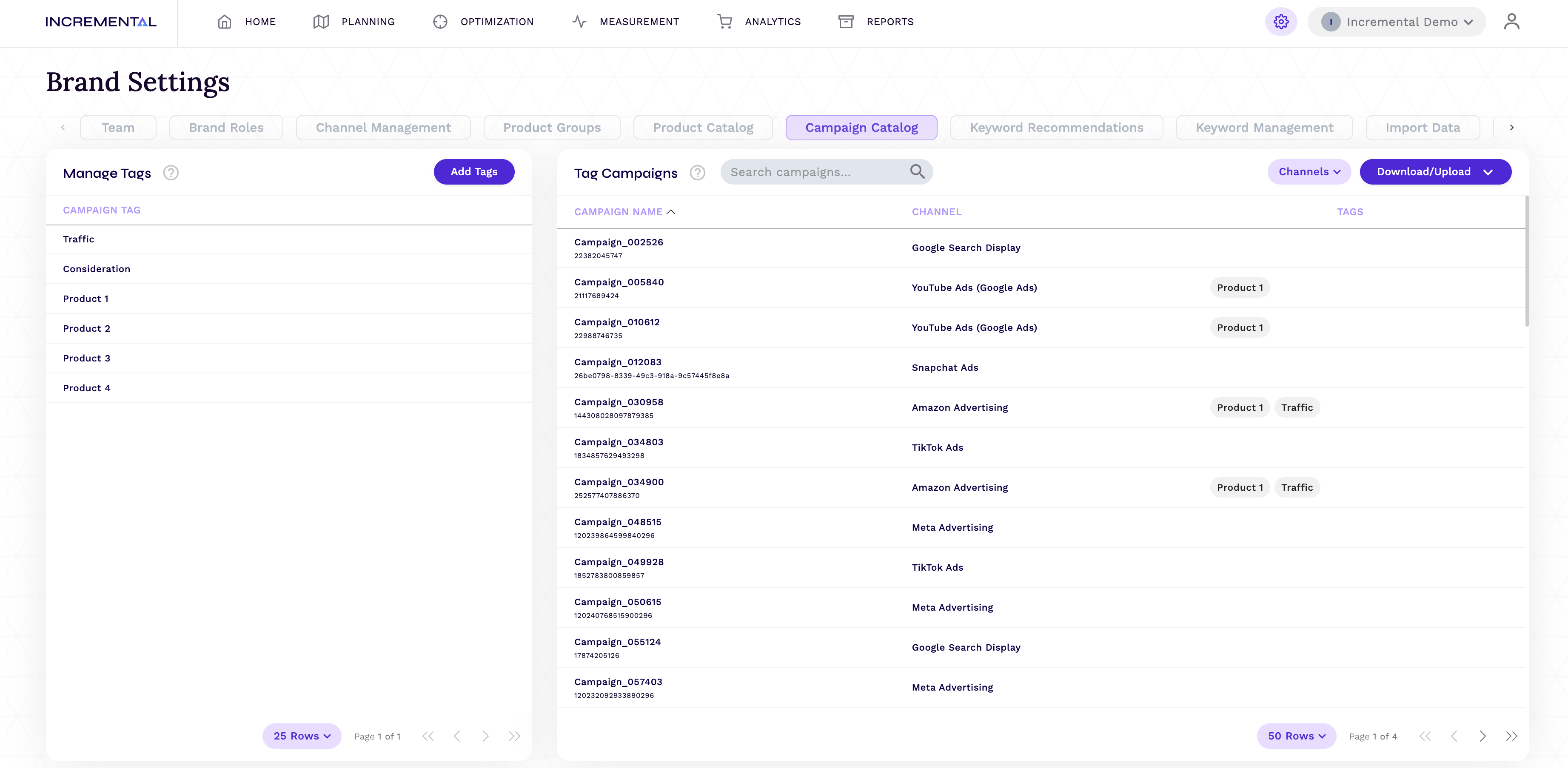Click the Measurement pulse icon

pyautogui.click(x=579, y=22)
